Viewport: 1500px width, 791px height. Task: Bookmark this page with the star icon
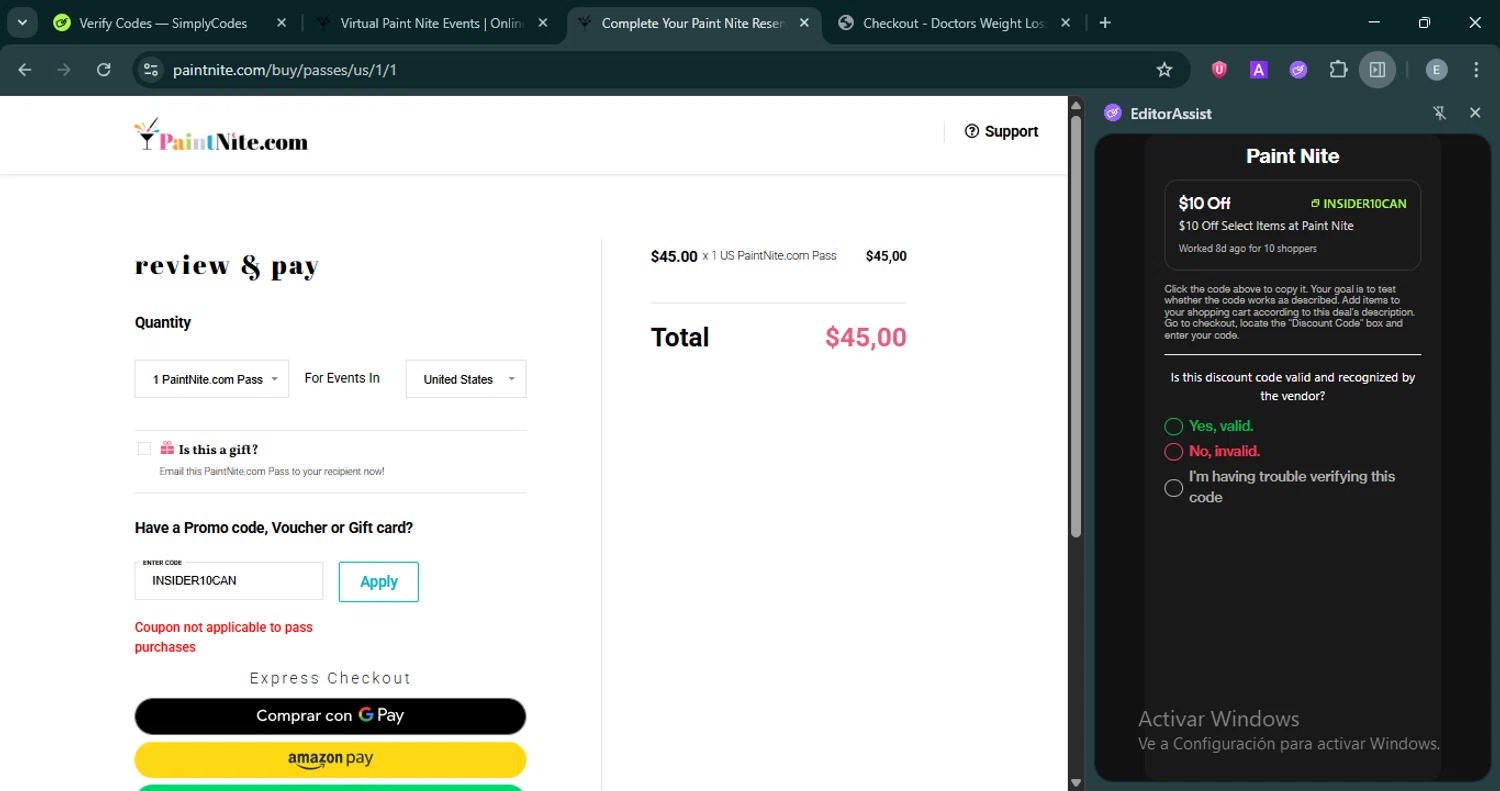[1164, 70]
